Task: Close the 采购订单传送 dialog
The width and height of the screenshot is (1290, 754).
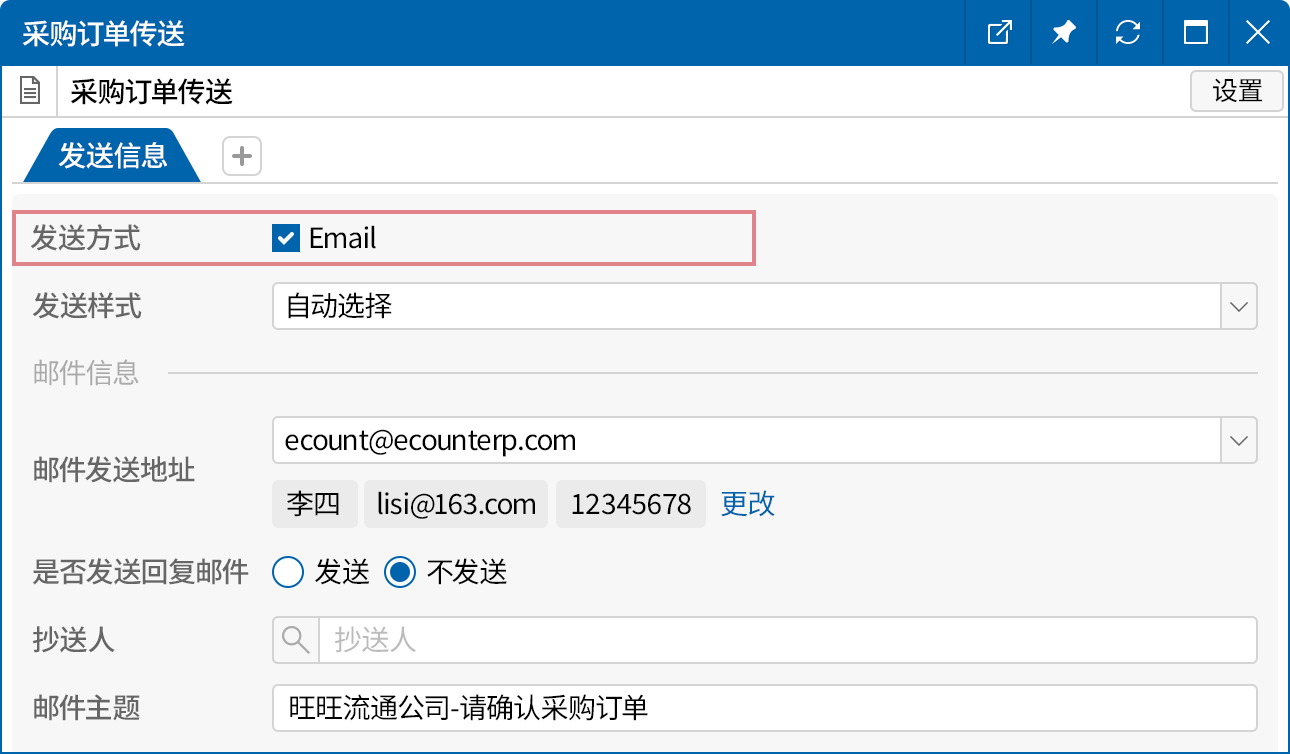Action: coord(1258,33)
